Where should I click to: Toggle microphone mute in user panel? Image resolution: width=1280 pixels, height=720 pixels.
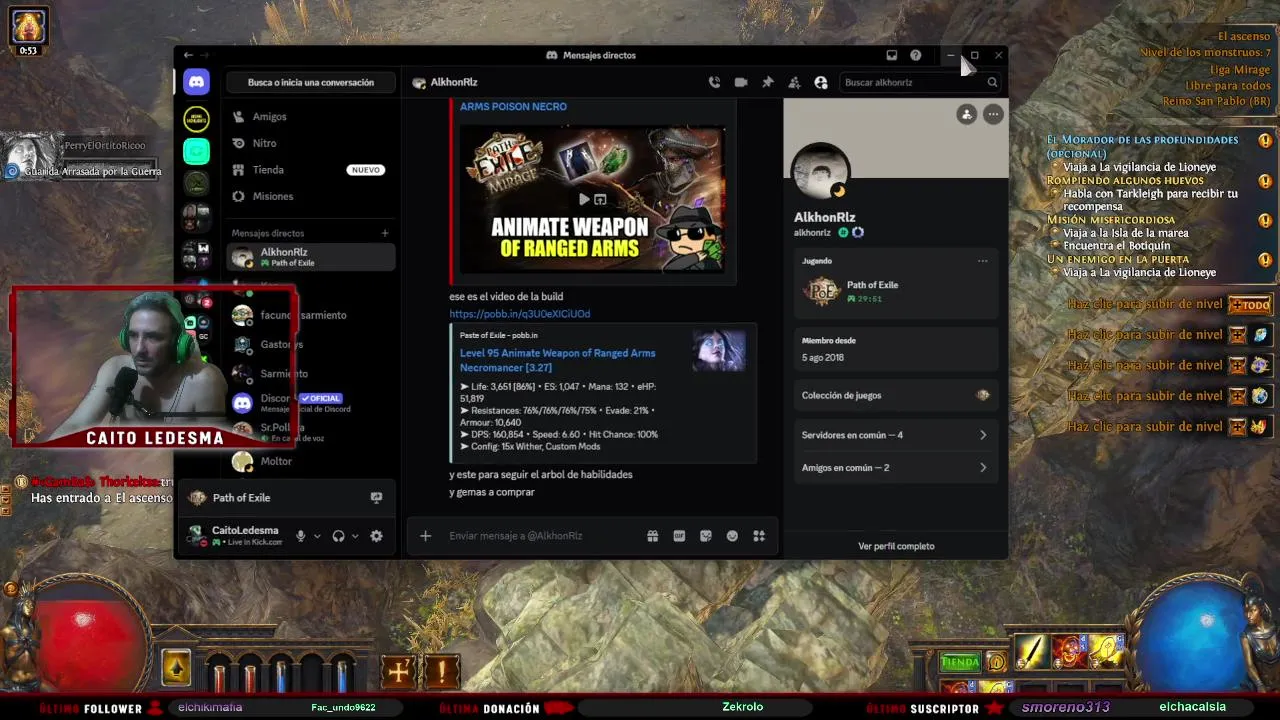tap(300, 536)
